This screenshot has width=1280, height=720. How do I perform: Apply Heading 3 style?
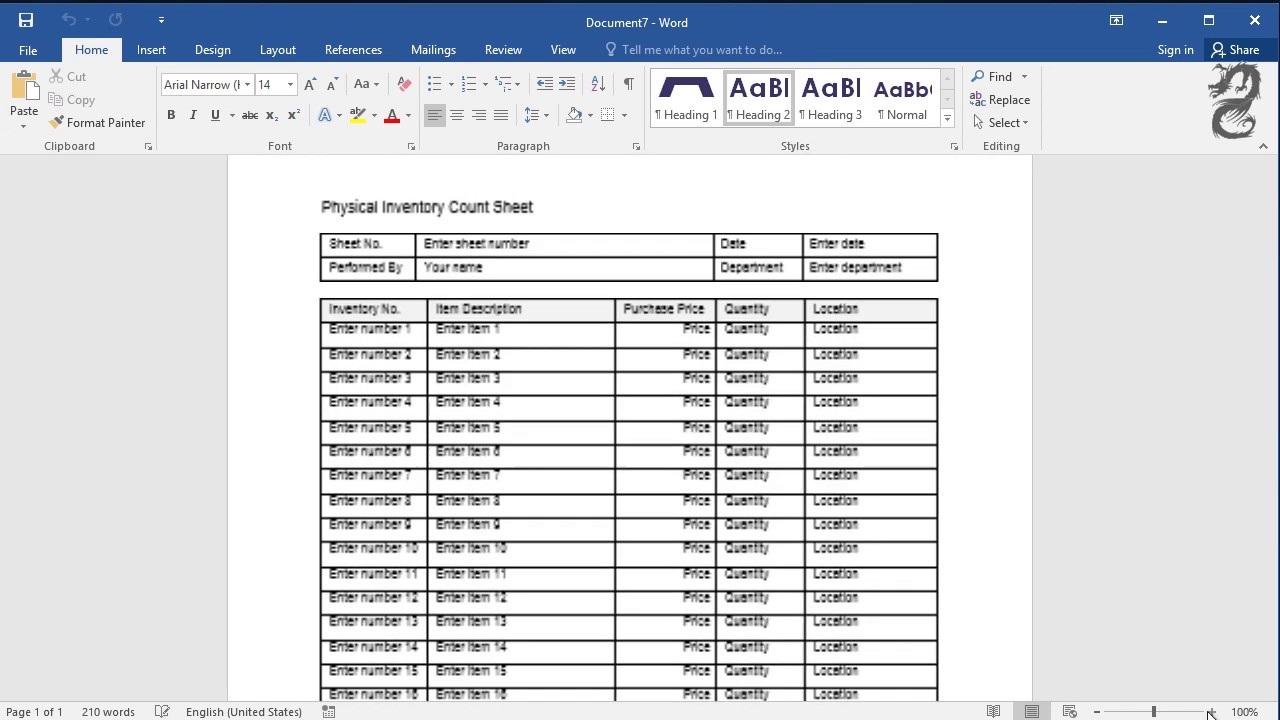(x=830, y=98)
